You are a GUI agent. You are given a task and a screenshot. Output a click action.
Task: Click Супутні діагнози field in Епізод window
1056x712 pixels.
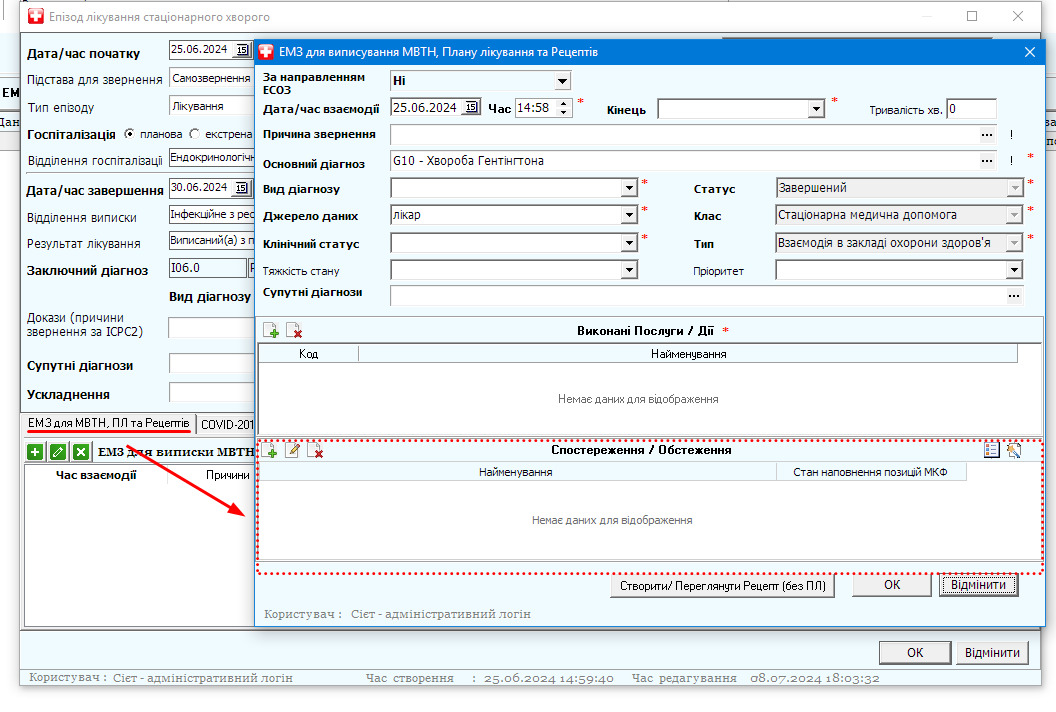pyautogui.click(x=211, y=363)
